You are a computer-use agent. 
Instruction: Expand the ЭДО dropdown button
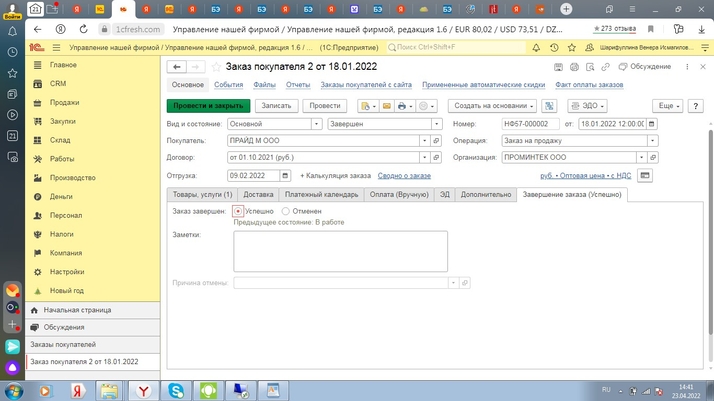(x=590, y=106)
